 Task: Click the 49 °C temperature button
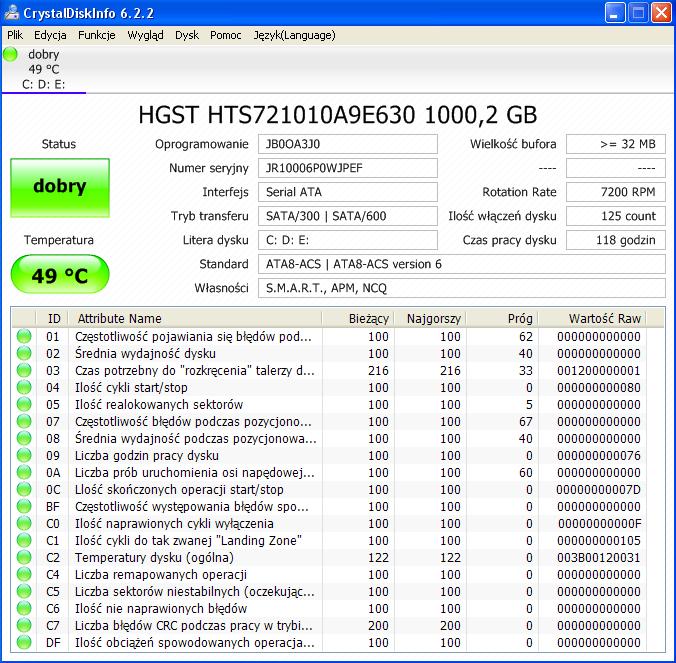(60, 275)
